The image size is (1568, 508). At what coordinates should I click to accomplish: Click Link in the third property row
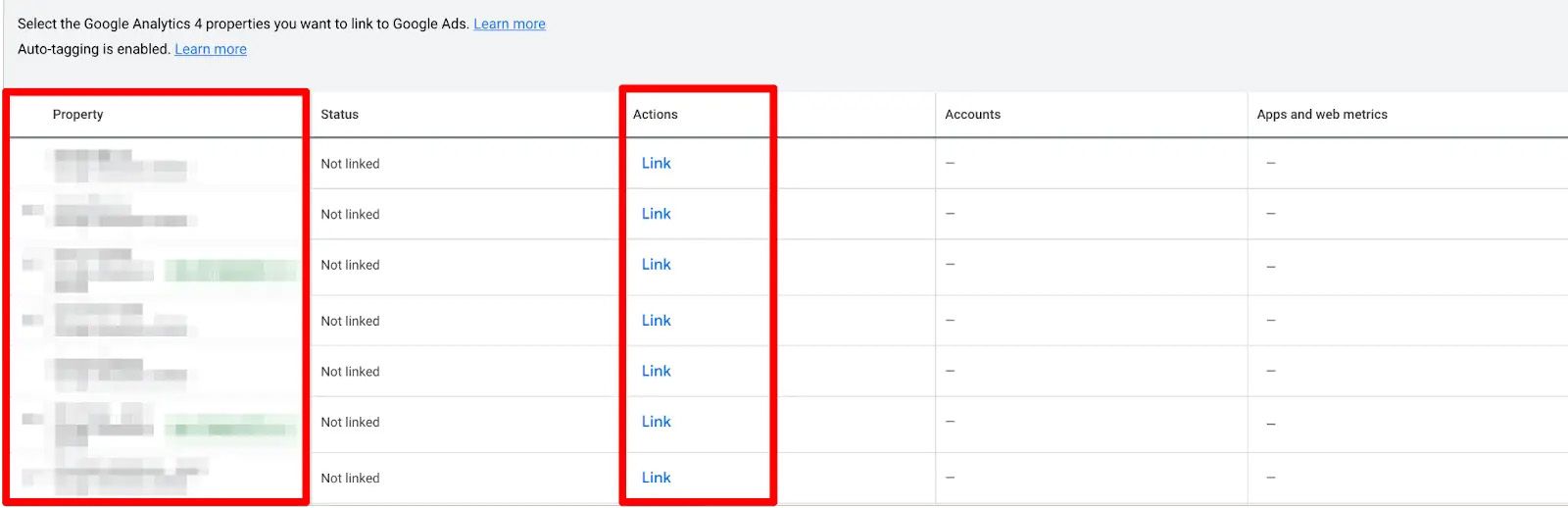657,264
